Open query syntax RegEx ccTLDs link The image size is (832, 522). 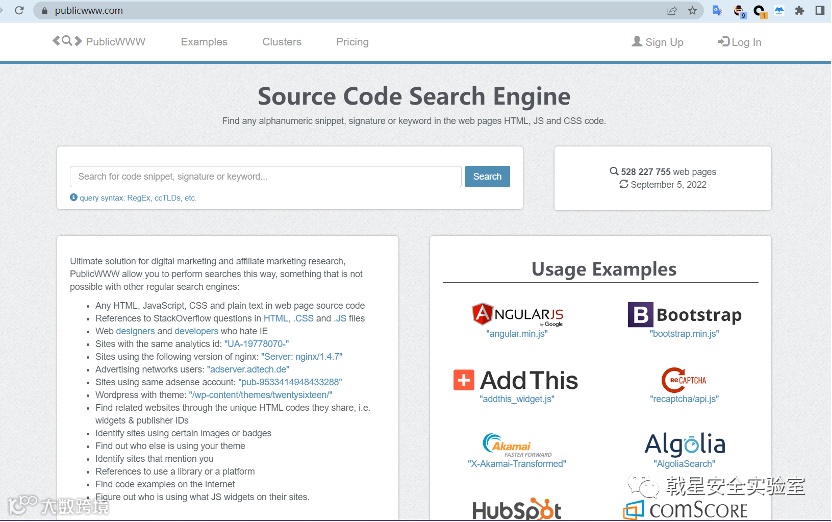point(138,198)
